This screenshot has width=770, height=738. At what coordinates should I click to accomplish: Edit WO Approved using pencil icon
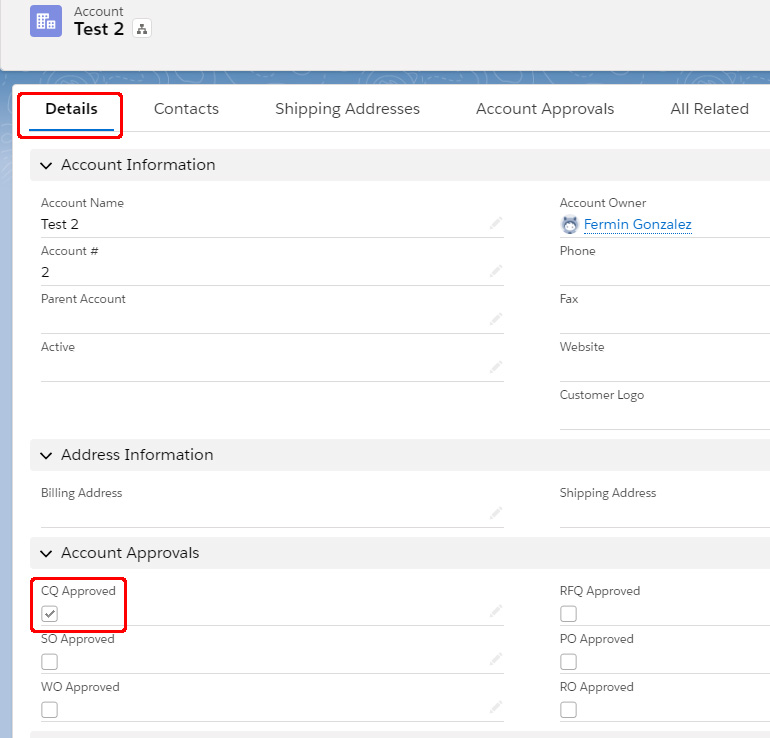point(495,707)
